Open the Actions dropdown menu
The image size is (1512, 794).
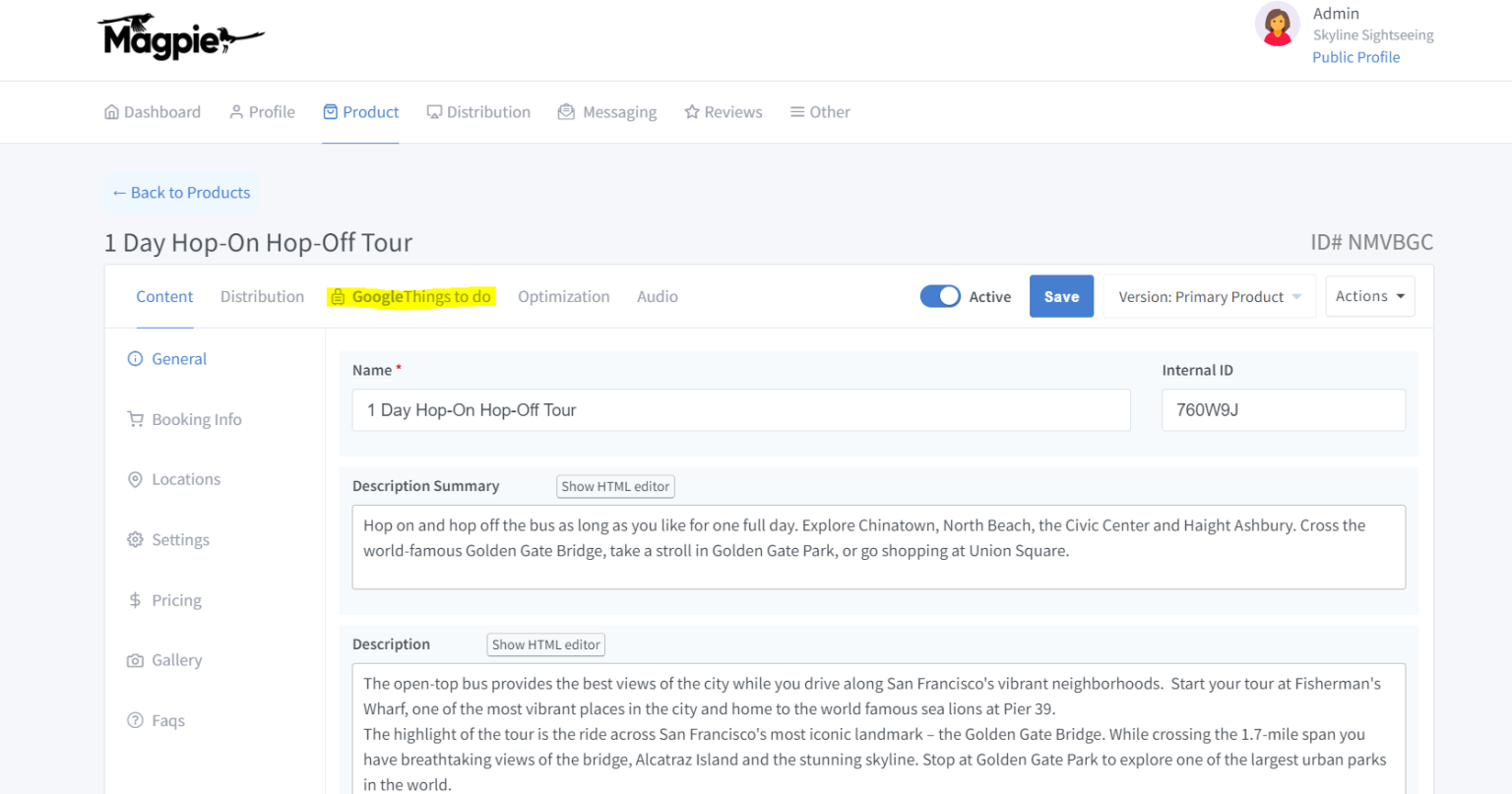(x=1369, y=296)
